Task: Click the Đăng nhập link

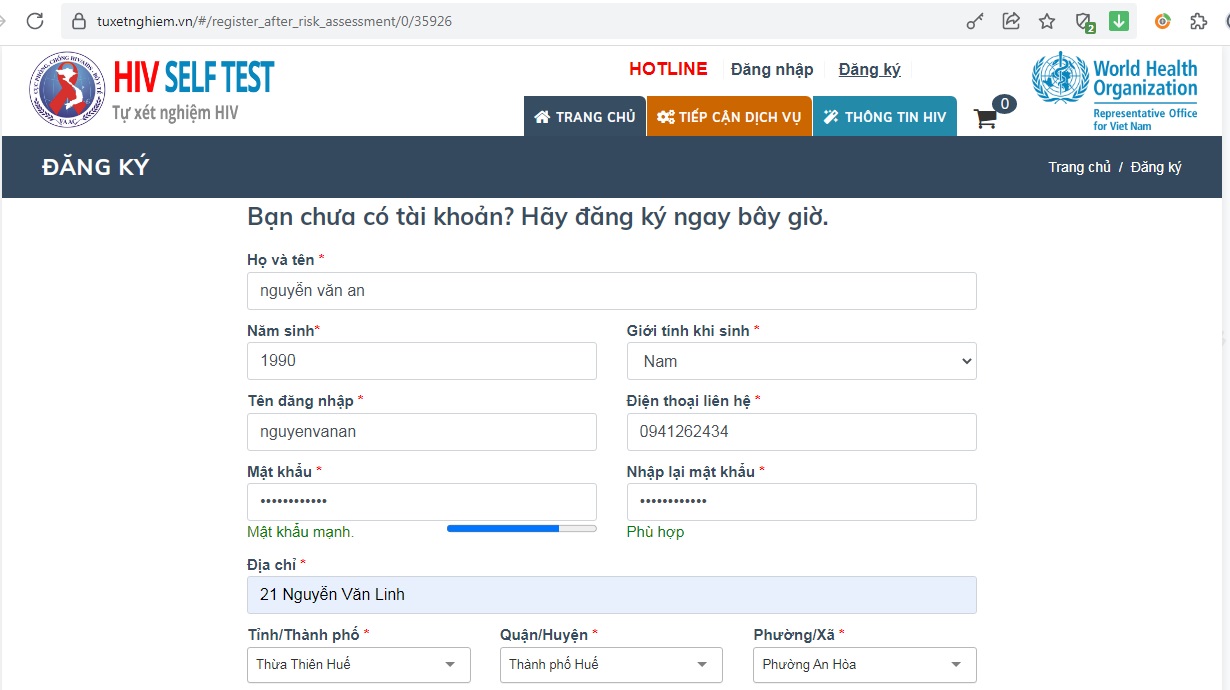Action: click(x=771, y=69)
